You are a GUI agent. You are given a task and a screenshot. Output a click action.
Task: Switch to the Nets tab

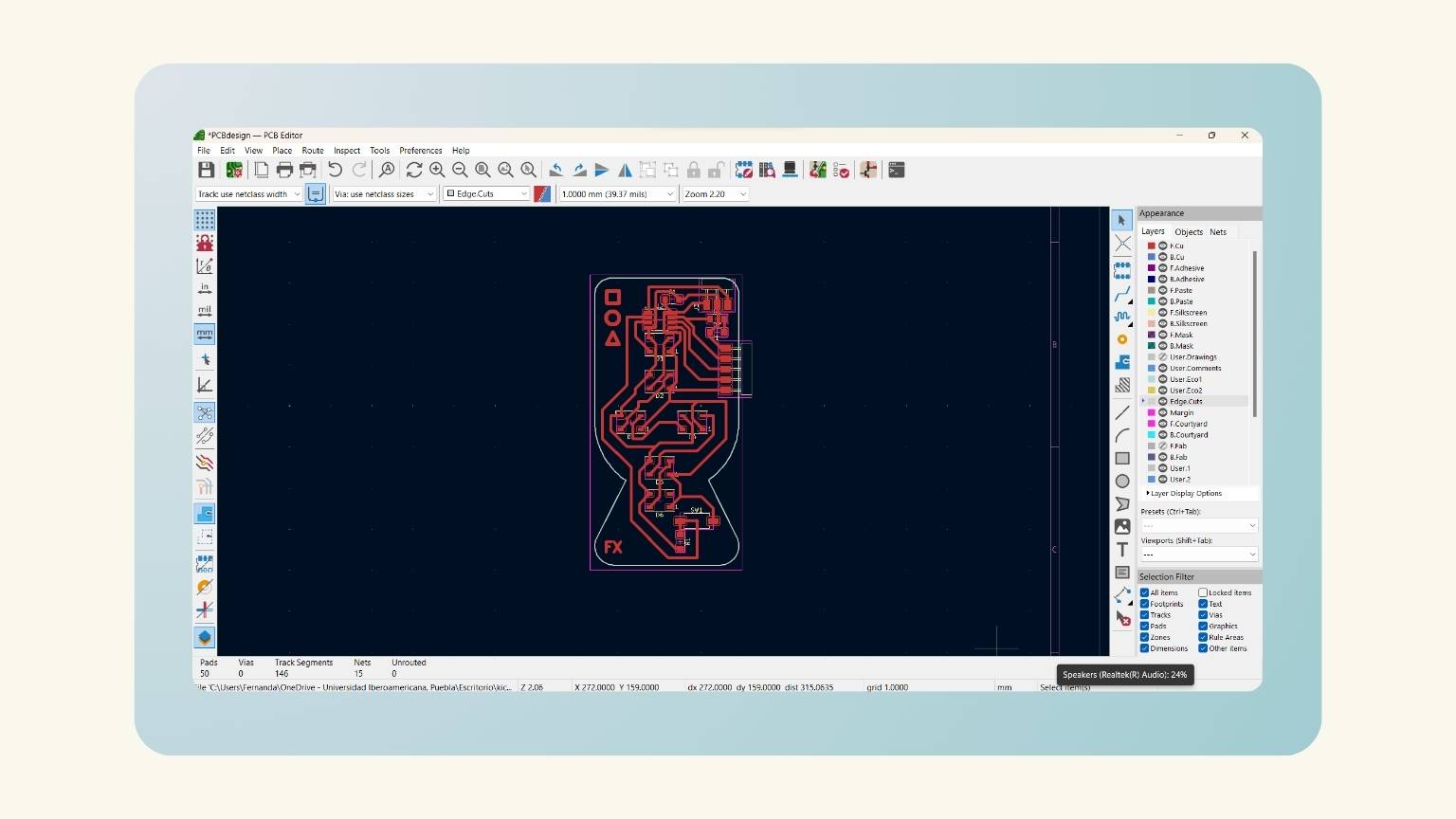tap(1218, 232)
